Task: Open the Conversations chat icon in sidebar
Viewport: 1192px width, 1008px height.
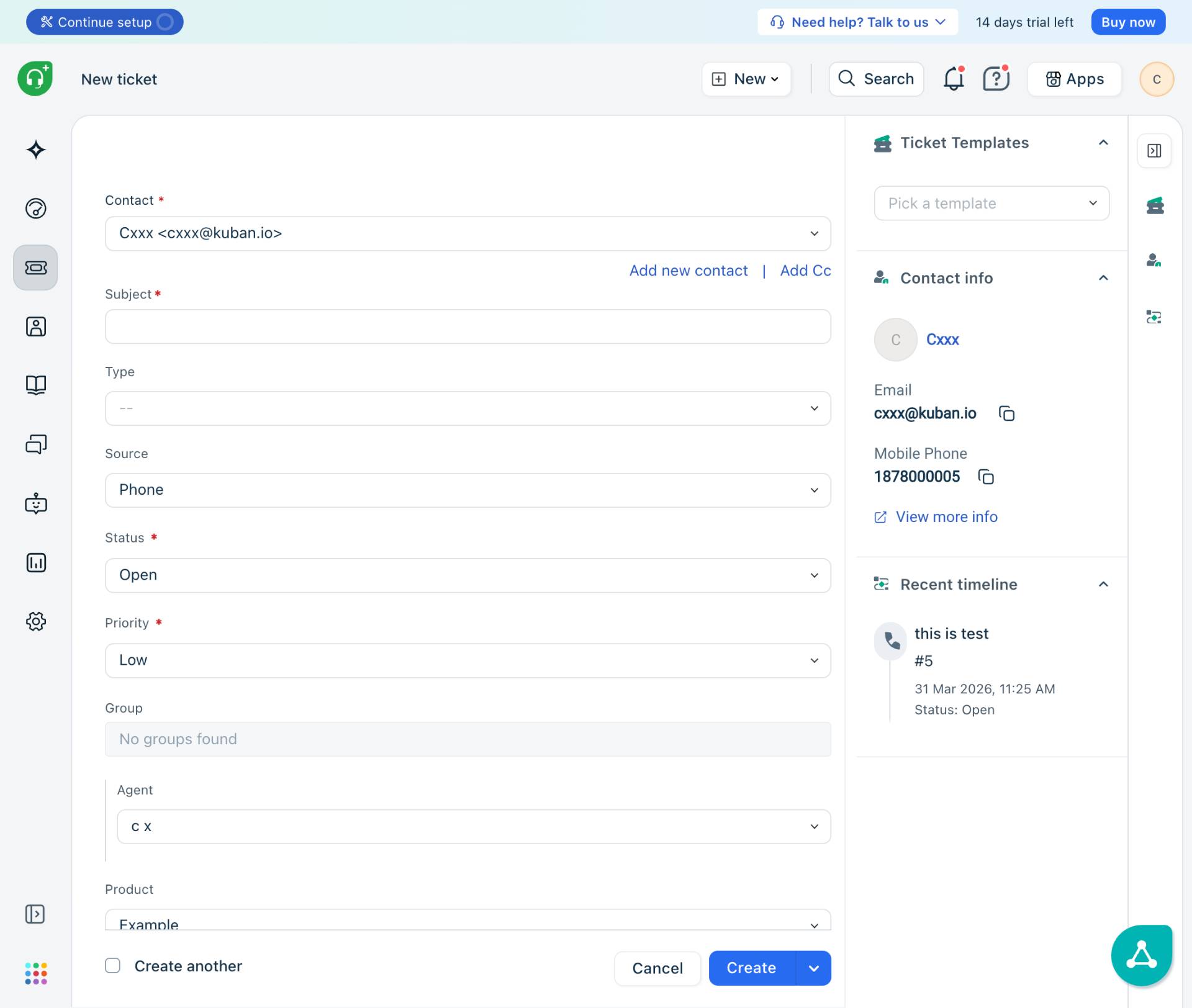Action: tap(35, 444)
